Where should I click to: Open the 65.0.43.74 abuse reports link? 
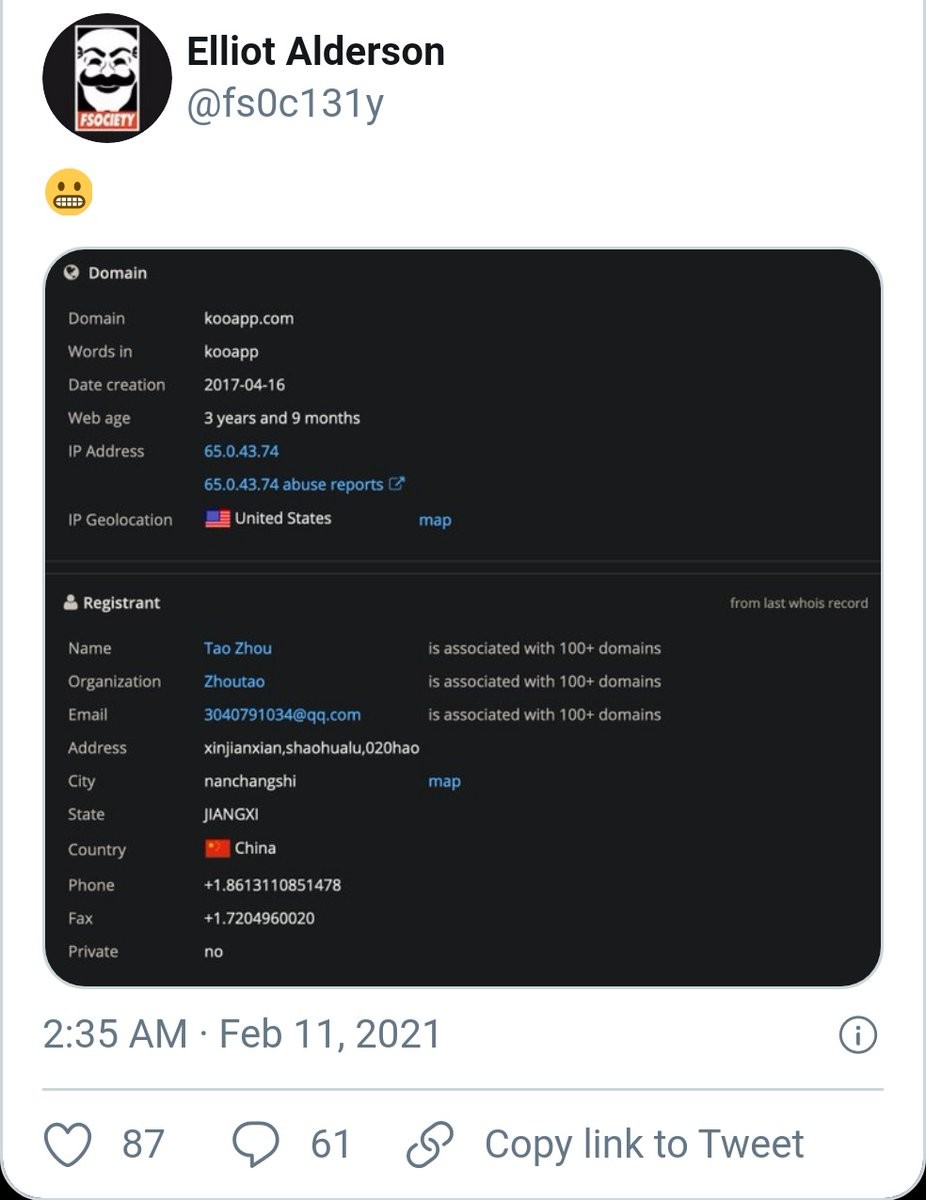(x=303, y=485)
